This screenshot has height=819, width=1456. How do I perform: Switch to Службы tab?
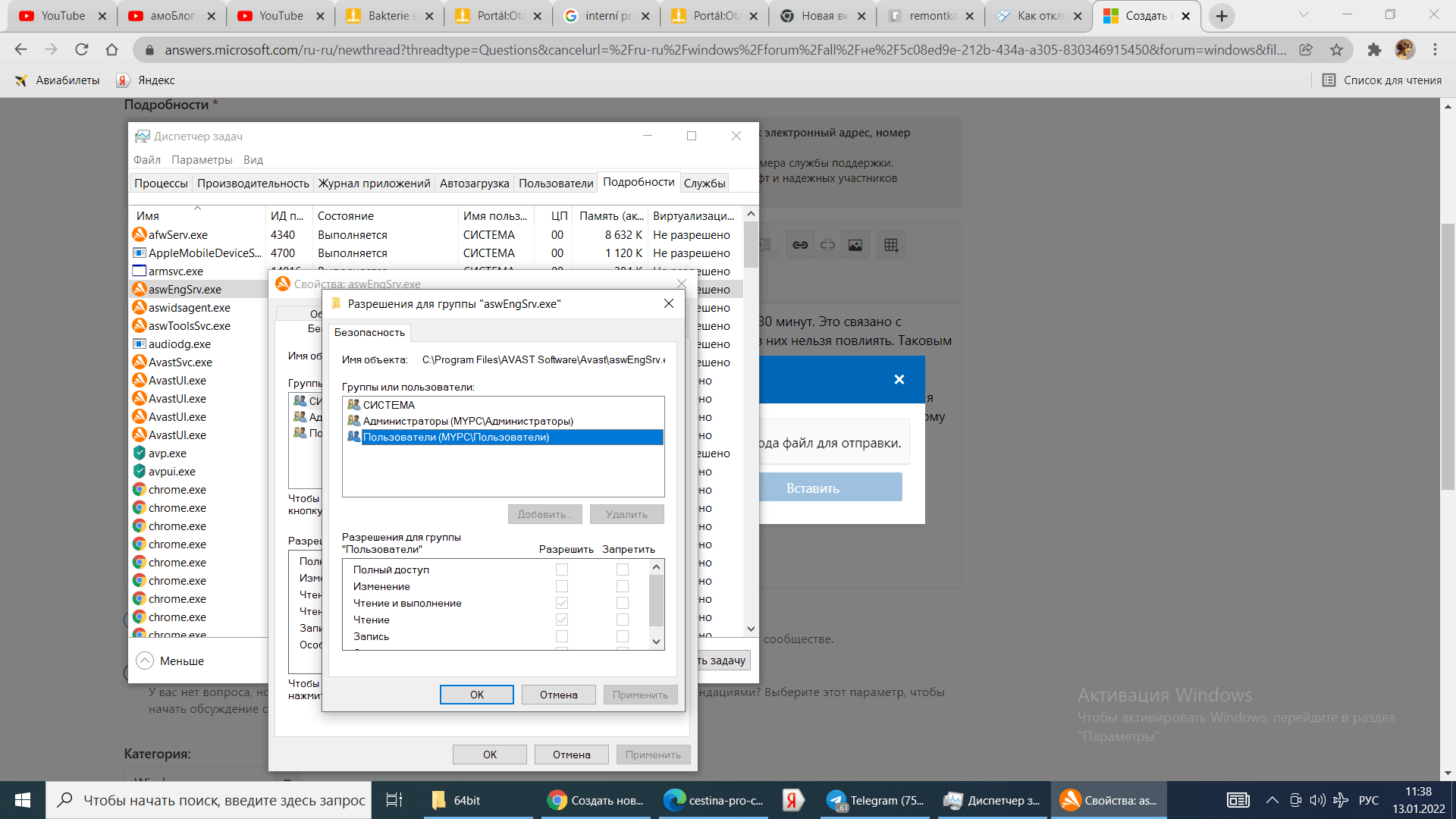[x=704, y=184]
